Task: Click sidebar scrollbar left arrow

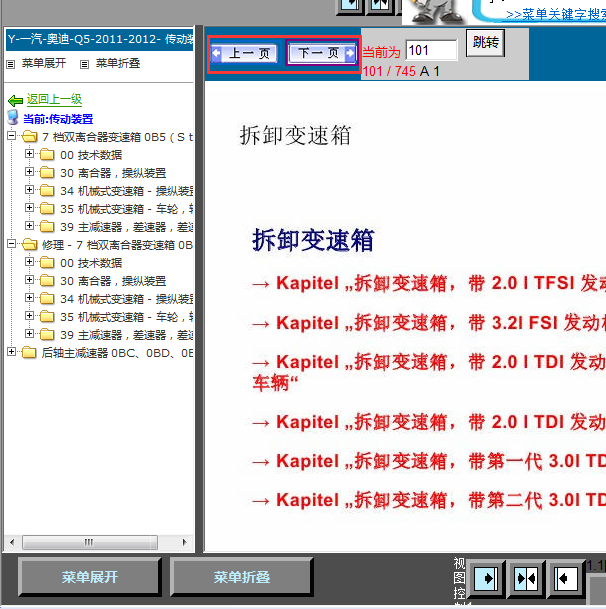Action: pyautogui.click(x=12, y=542)
